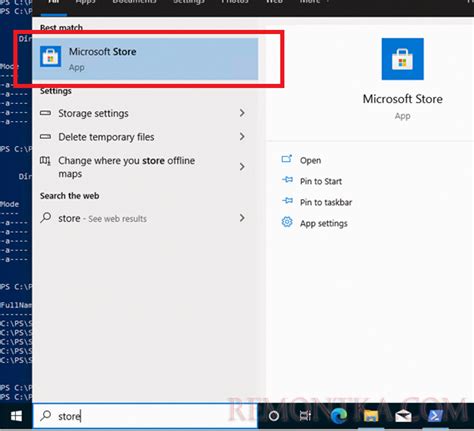Click the search box magnifier icon
Screen dimensions: 474x431
coord(45,415)
